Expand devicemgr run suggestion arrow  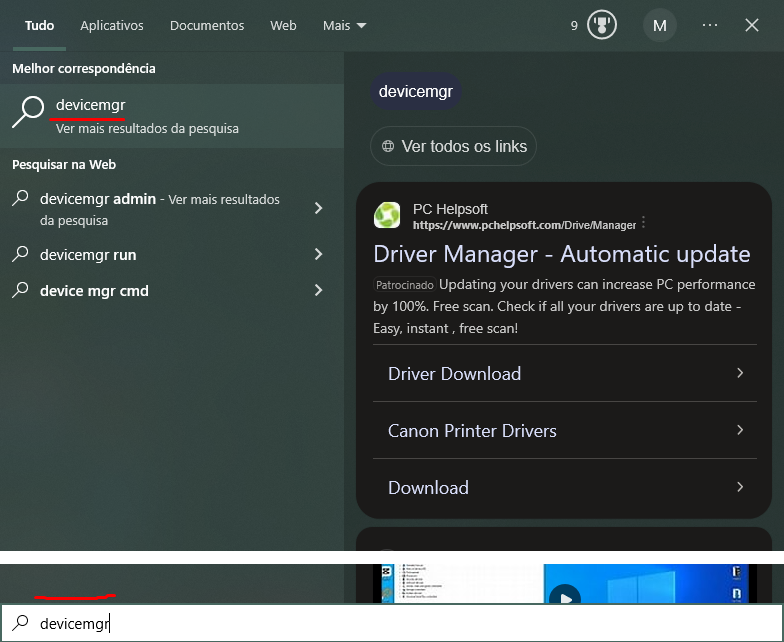(x=318, y=254)
